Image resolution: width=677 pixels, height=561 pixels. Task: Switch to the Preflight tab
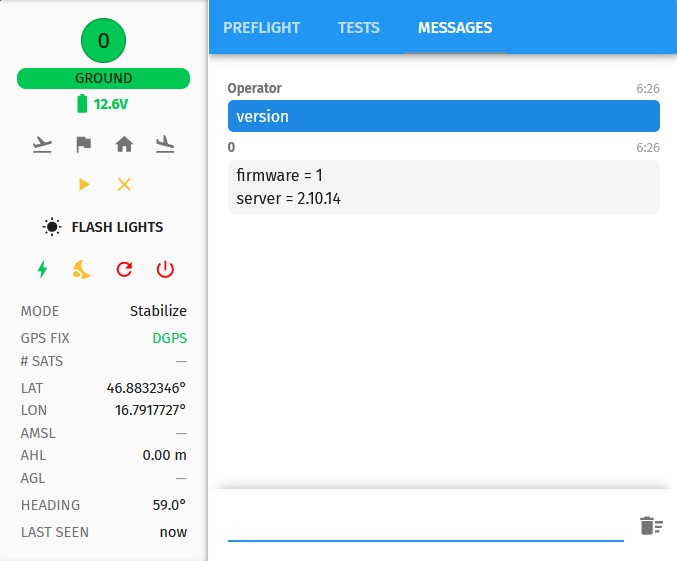(x=262, y=28)
